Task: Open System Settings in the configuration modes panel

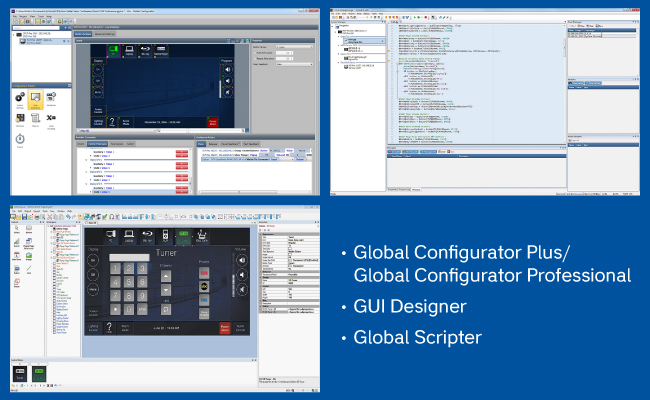Action: coord(20,98)
